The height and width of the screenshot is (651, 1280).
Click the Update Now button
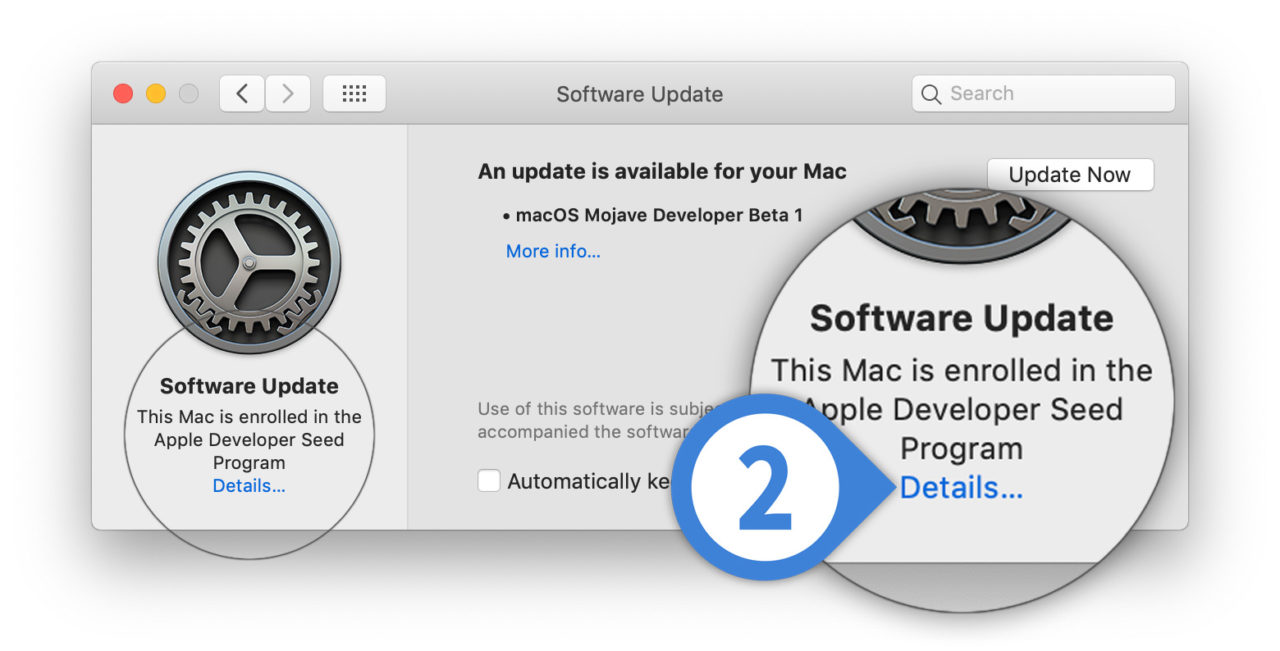point(1070,174)
